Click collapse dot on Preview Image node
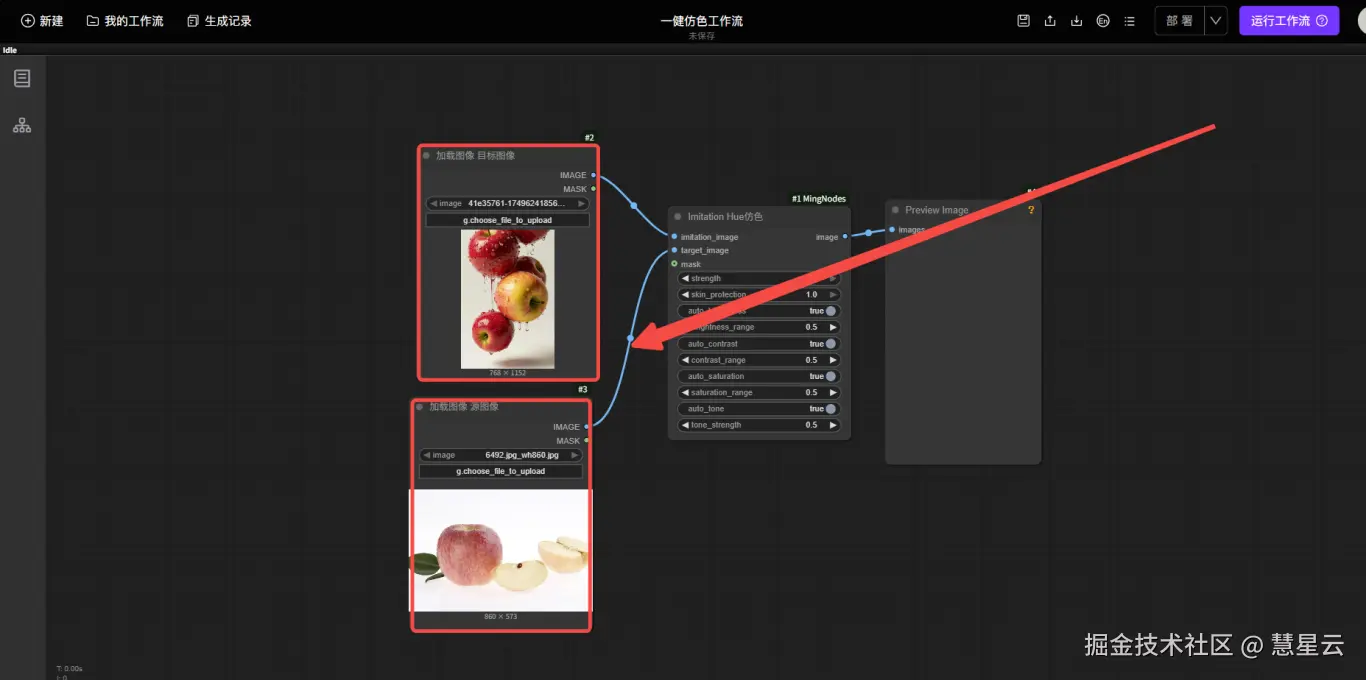Viewport: 1366px width, 680px height. coord(895,210)
